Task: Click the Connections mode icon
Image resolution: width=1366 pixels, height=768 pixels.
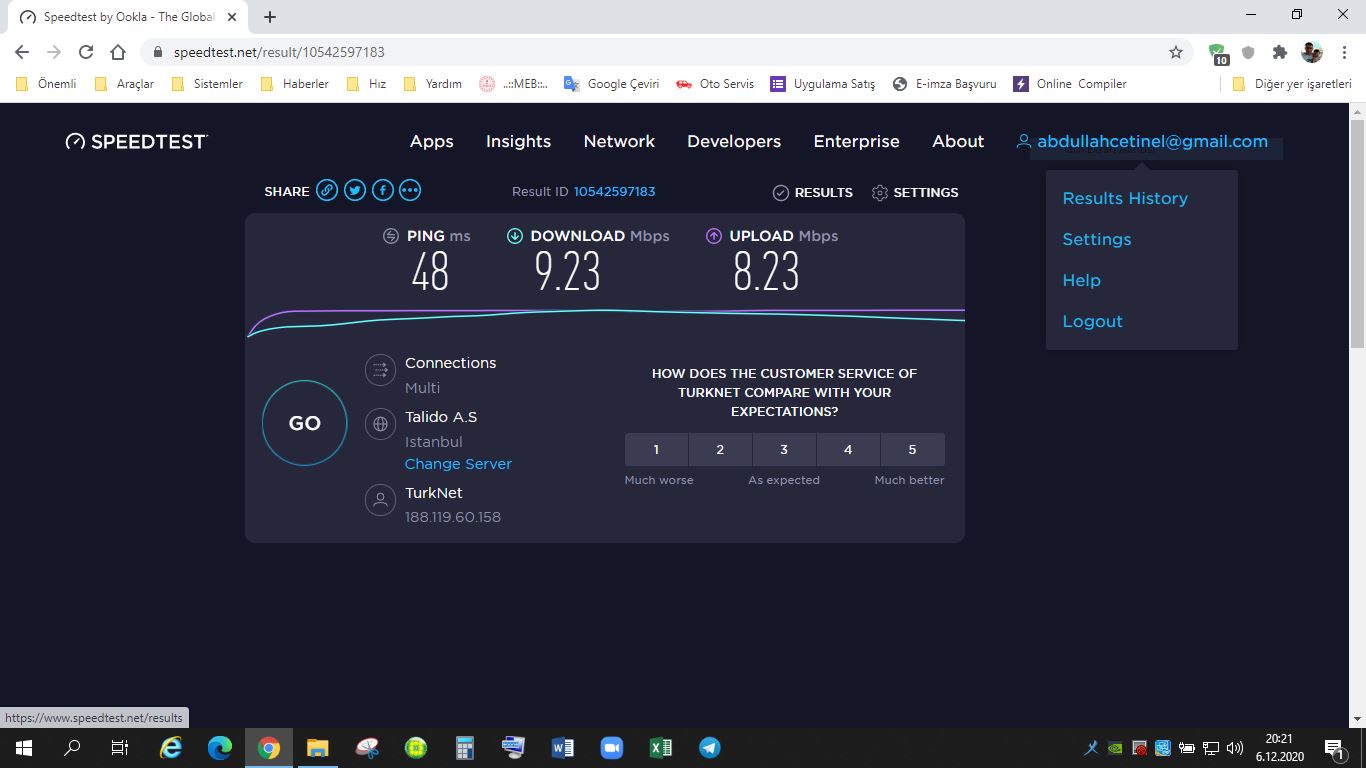Action: [x=380, y=370]
